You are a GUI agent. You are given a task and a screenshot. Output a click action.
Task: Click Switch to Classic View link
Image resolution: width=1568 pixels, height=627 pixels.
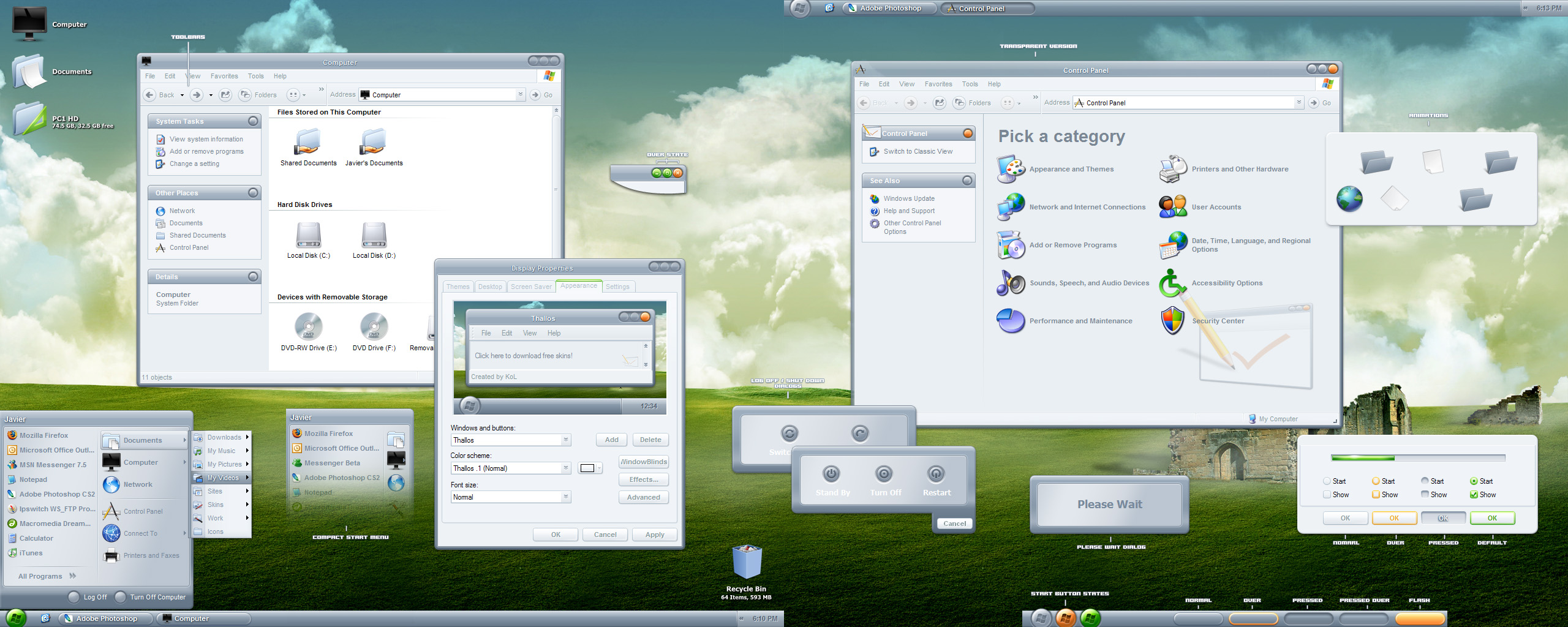[x=918, y=151]
